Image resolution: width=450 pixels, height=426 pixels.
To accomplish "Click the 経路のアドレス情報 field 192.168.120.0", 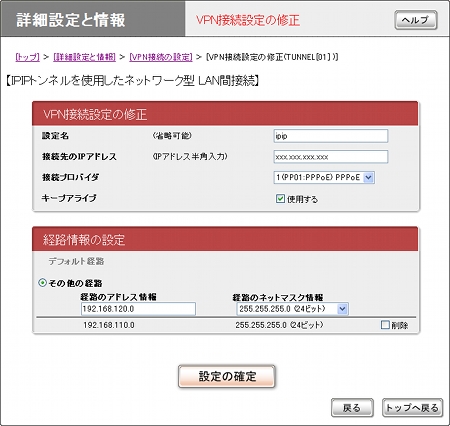I will tap(138, 309).
